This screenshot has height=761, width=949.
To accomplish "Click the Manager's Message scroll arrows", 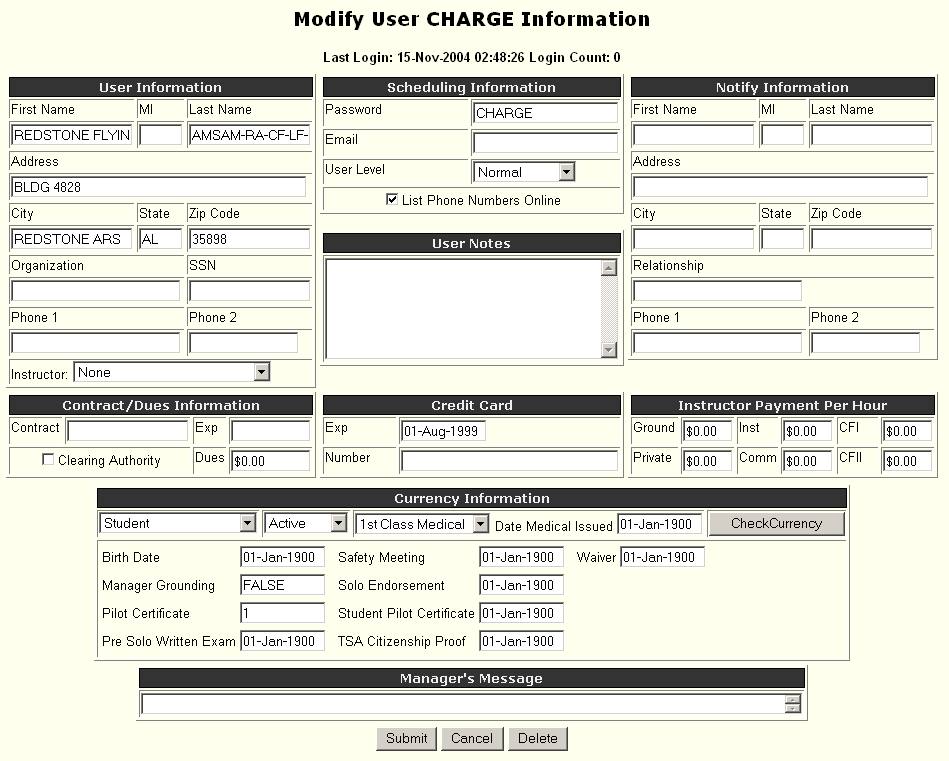I will click(x=792, y=705).
